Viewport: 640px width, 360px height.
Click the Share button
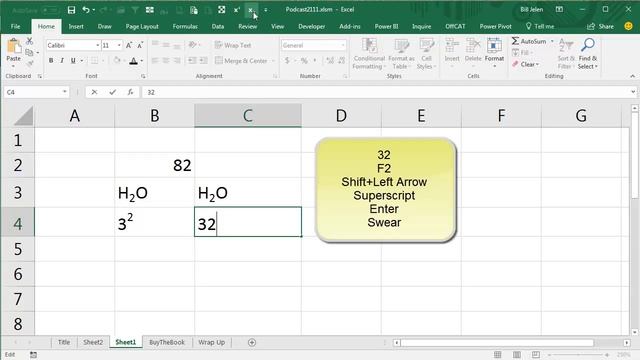pos(600,27)
